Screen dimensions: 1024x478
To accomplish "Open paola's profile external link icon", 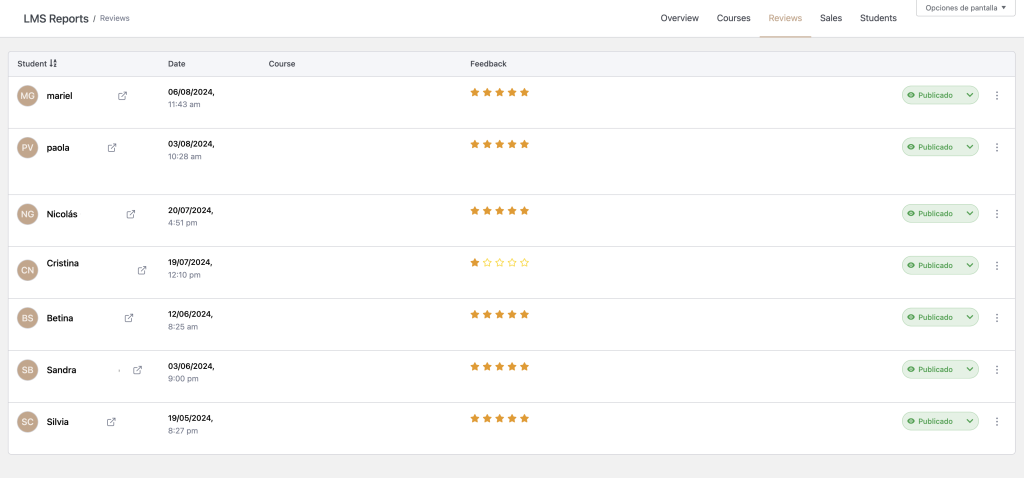I will tap(112, 148).
